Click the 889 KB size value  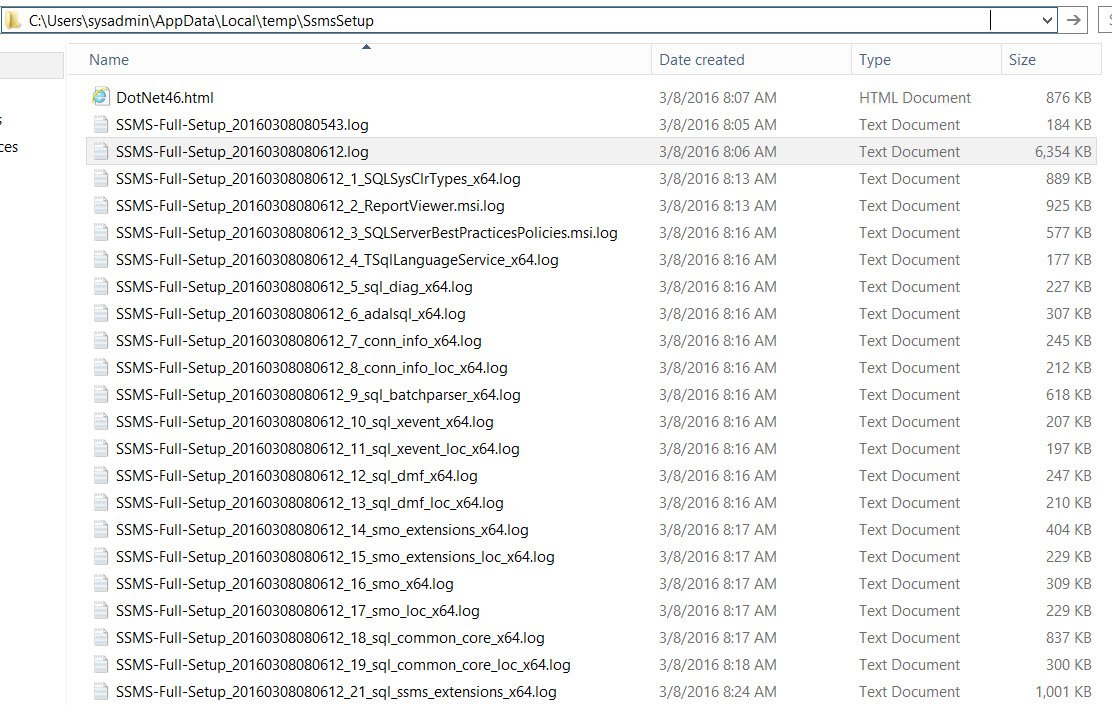pos(1068,179)
